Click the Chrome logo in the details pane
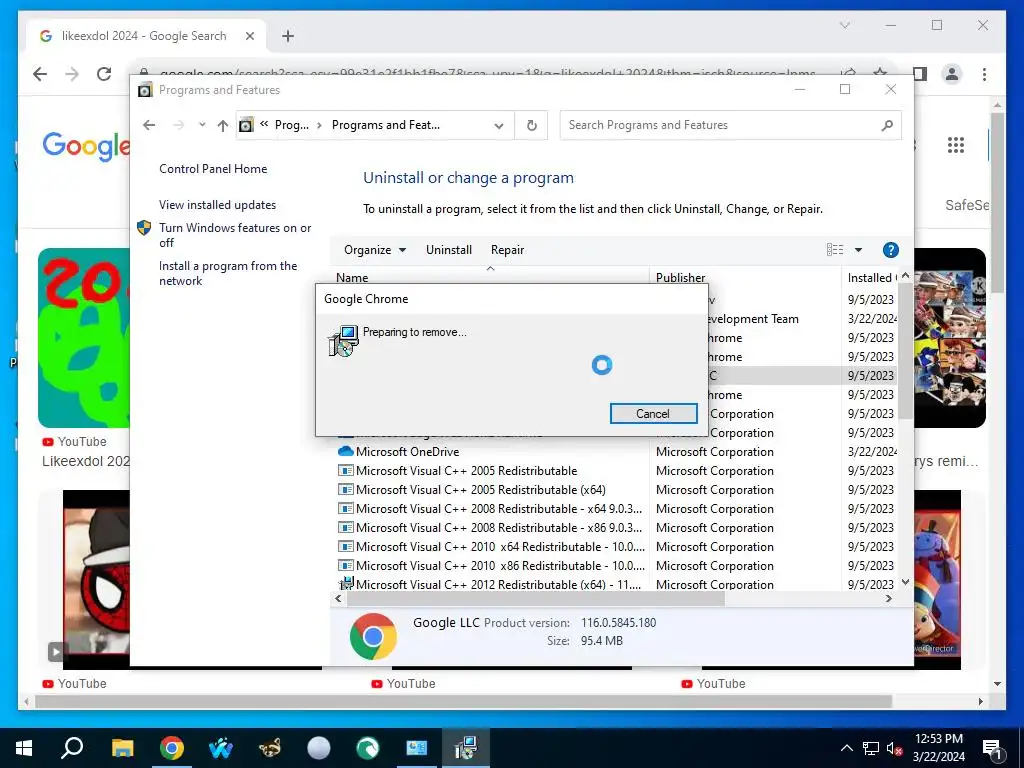 (373, 636)
